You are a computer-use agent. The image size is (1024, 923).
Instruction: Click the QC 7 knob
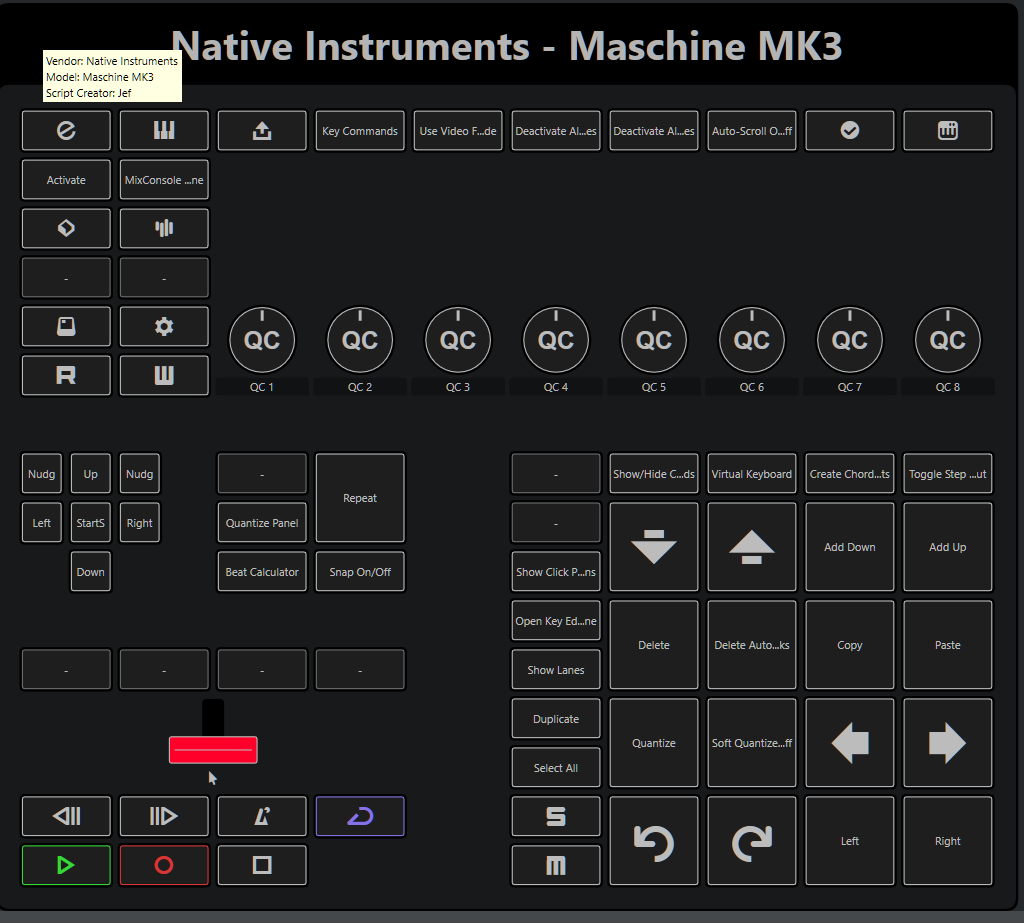(x=850, y=340)
